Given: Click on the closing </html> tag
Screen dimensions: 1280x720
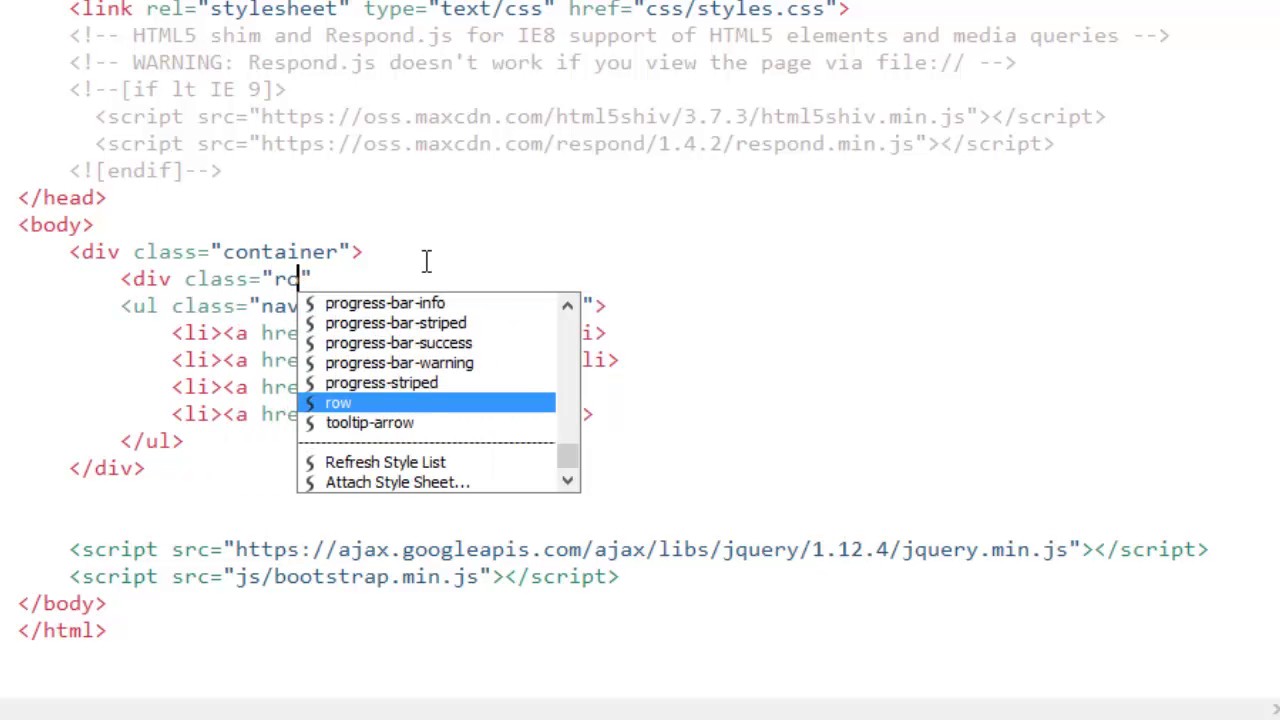Looking at the screenshot, I should pos(62,631).
